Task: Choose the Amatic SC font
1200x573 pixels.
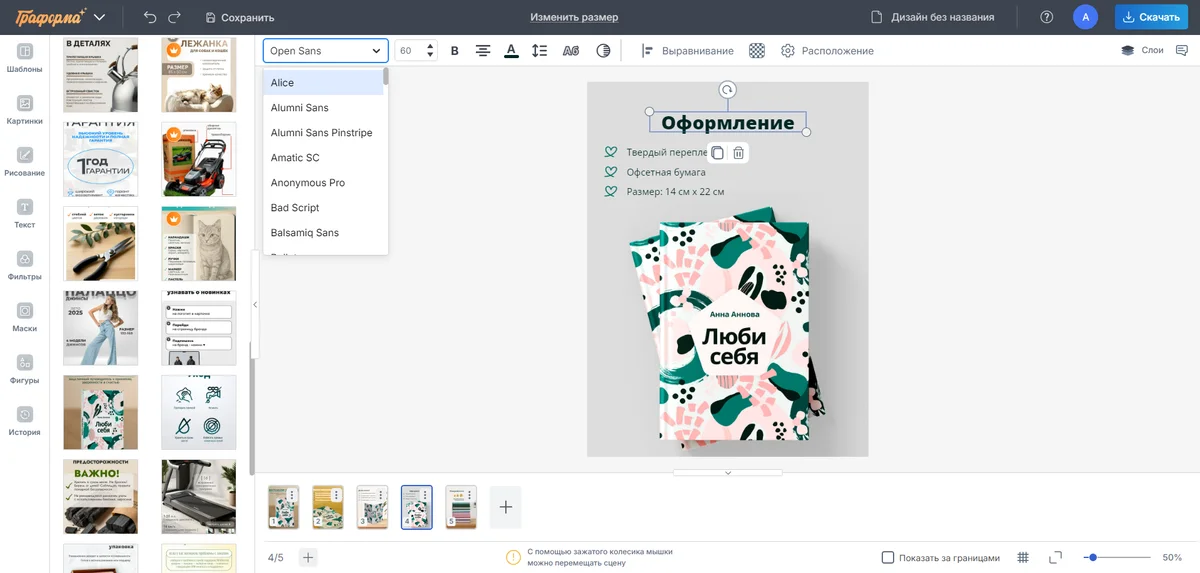Action: pyautogui.click(x=323, y=158)
